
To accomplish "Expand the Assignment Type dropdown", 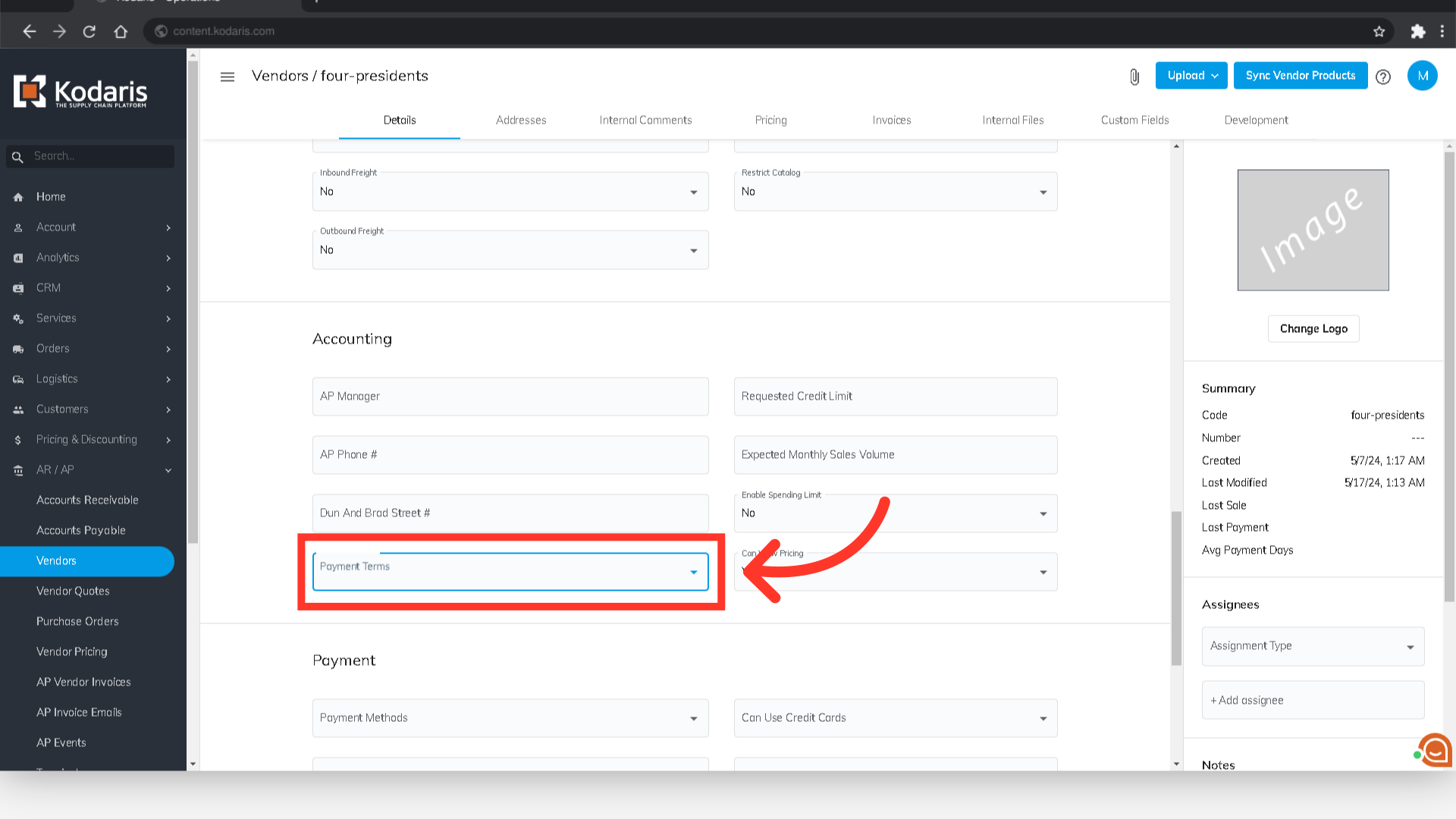I will click(x=1312, y=646).
